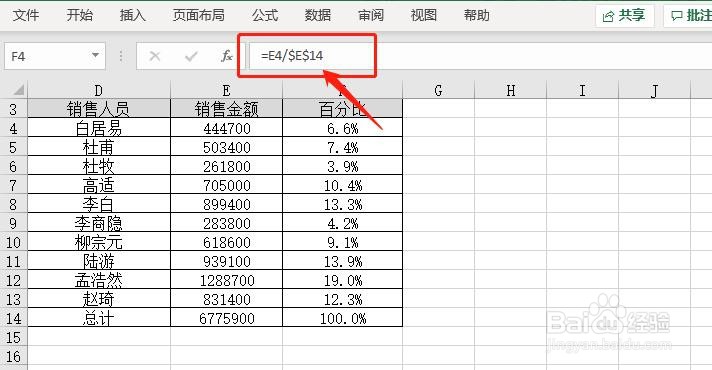Select column I header

pyautogui.click(x=582, y=90)
